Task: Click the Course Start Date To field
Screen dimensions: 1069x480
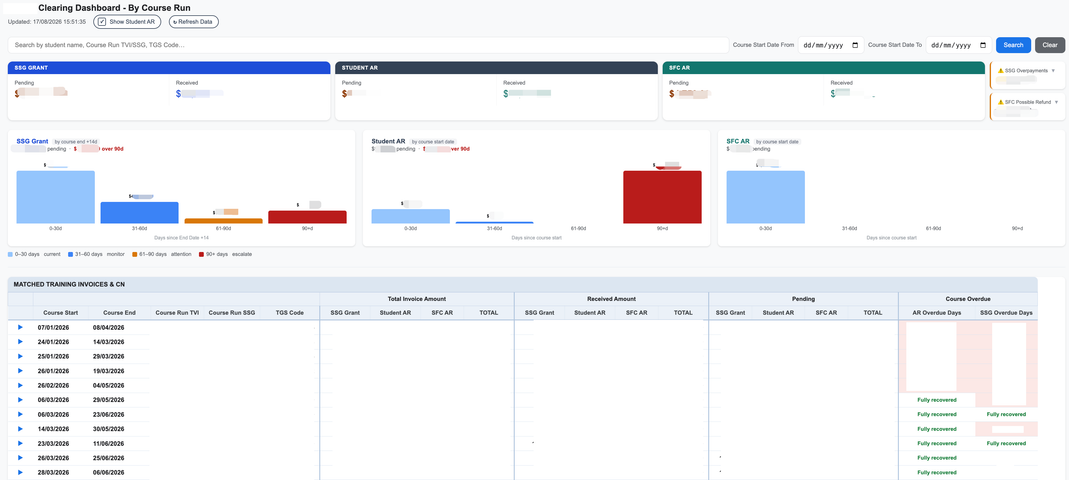Action: tap(958, 45)
